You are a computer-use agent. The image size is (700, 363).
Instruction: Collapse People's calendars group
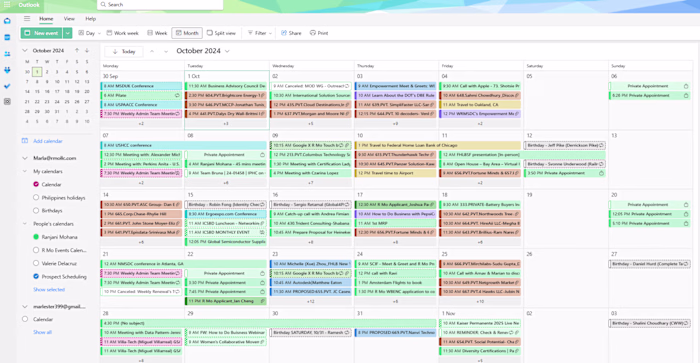[x=25, y=224]
